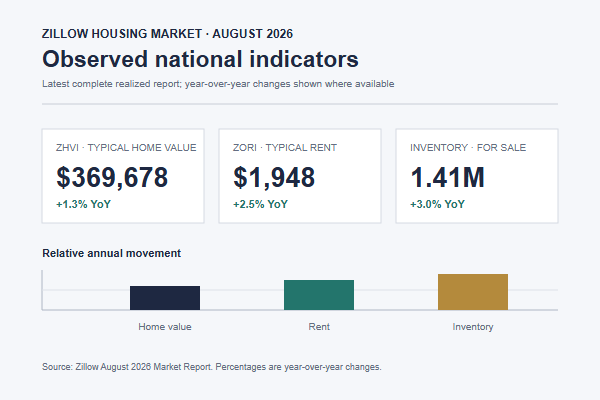600x400 pixels.
Task: Select the 1.41M inventory figure
Action: click(447, 177)
